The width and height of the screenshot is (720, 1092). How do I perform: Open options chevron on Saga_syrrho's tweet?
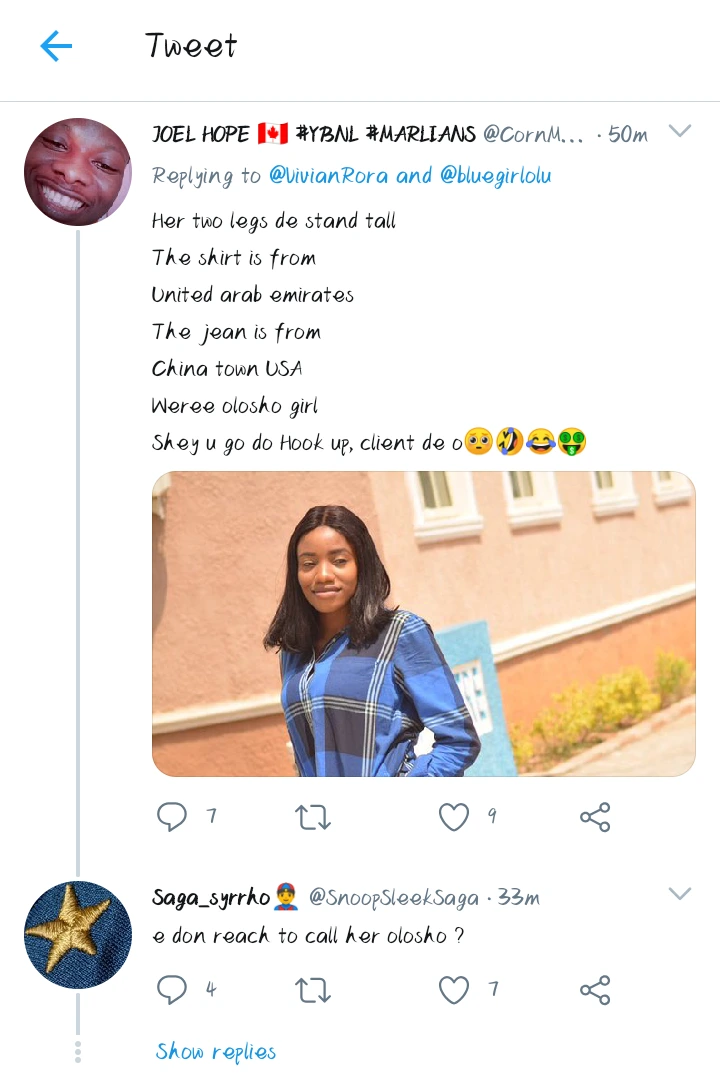coord(680,894)
